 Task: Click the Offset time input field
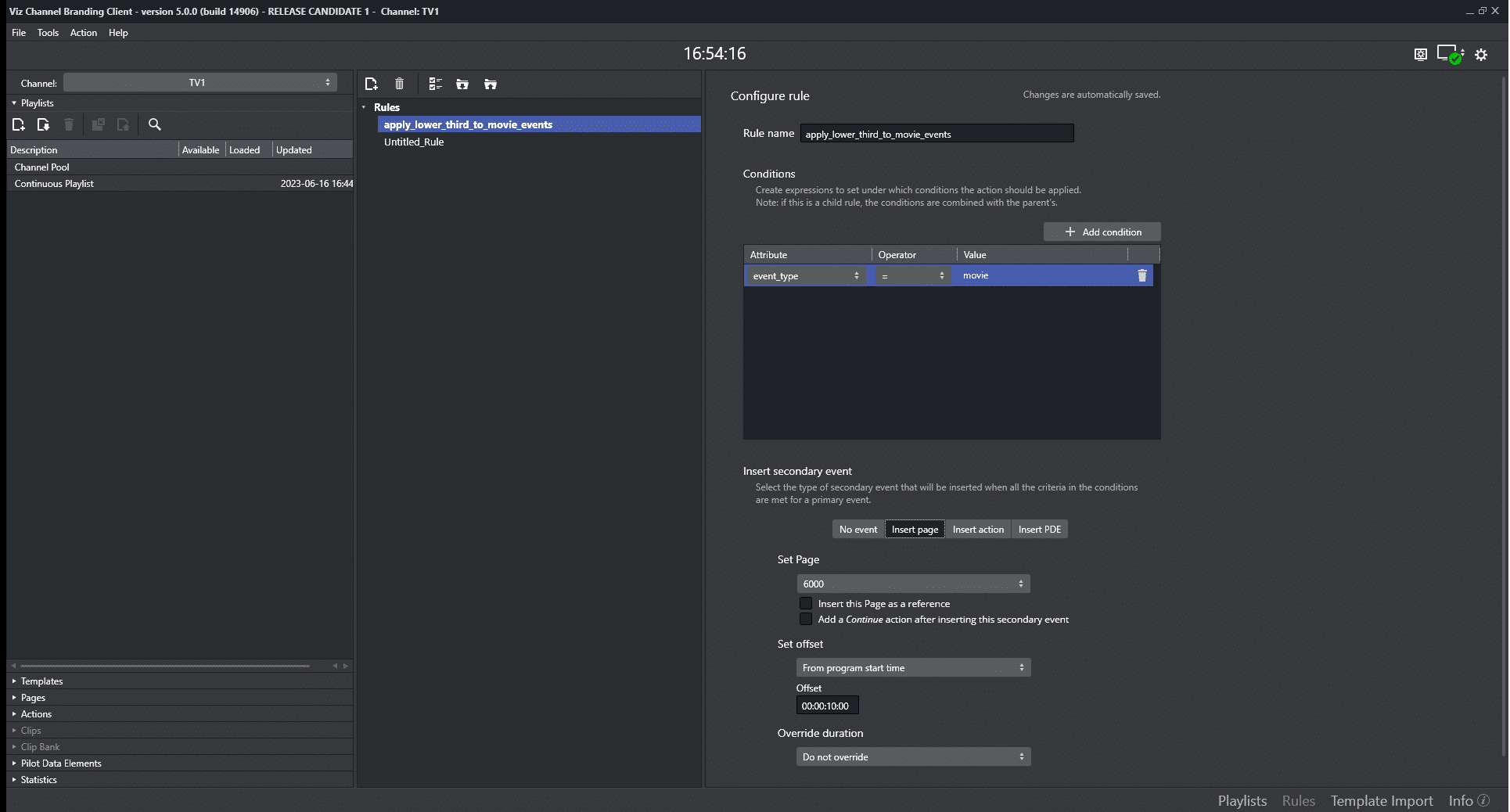pos(827,706)
